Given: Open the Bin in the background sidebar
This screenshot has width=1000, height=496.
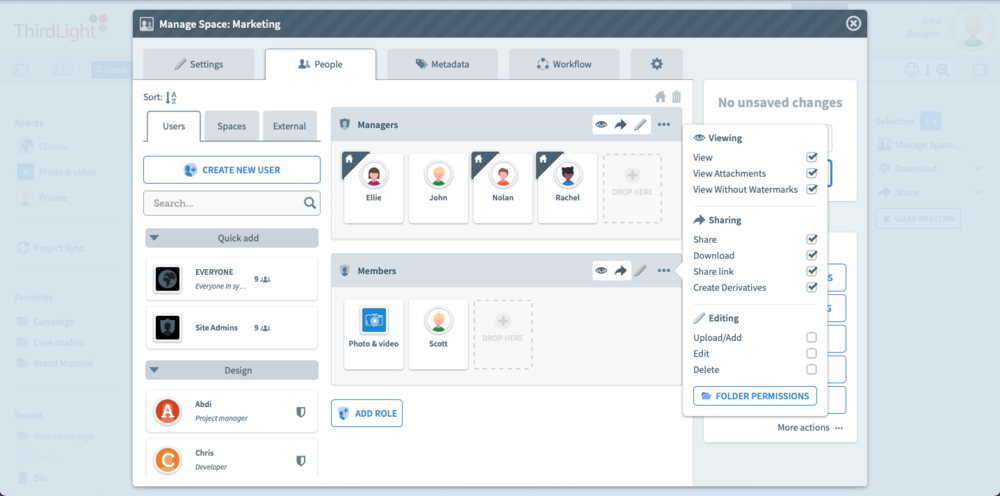Looking at the screenshot, I should (32, 478).
